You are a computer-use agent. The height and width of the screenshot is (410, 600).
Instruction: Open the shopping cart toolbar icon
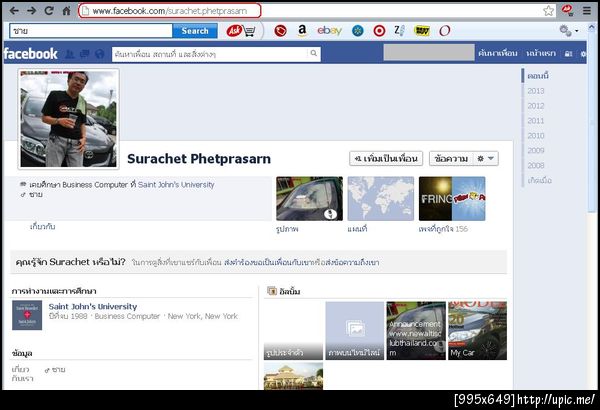[x=249, y=31]
